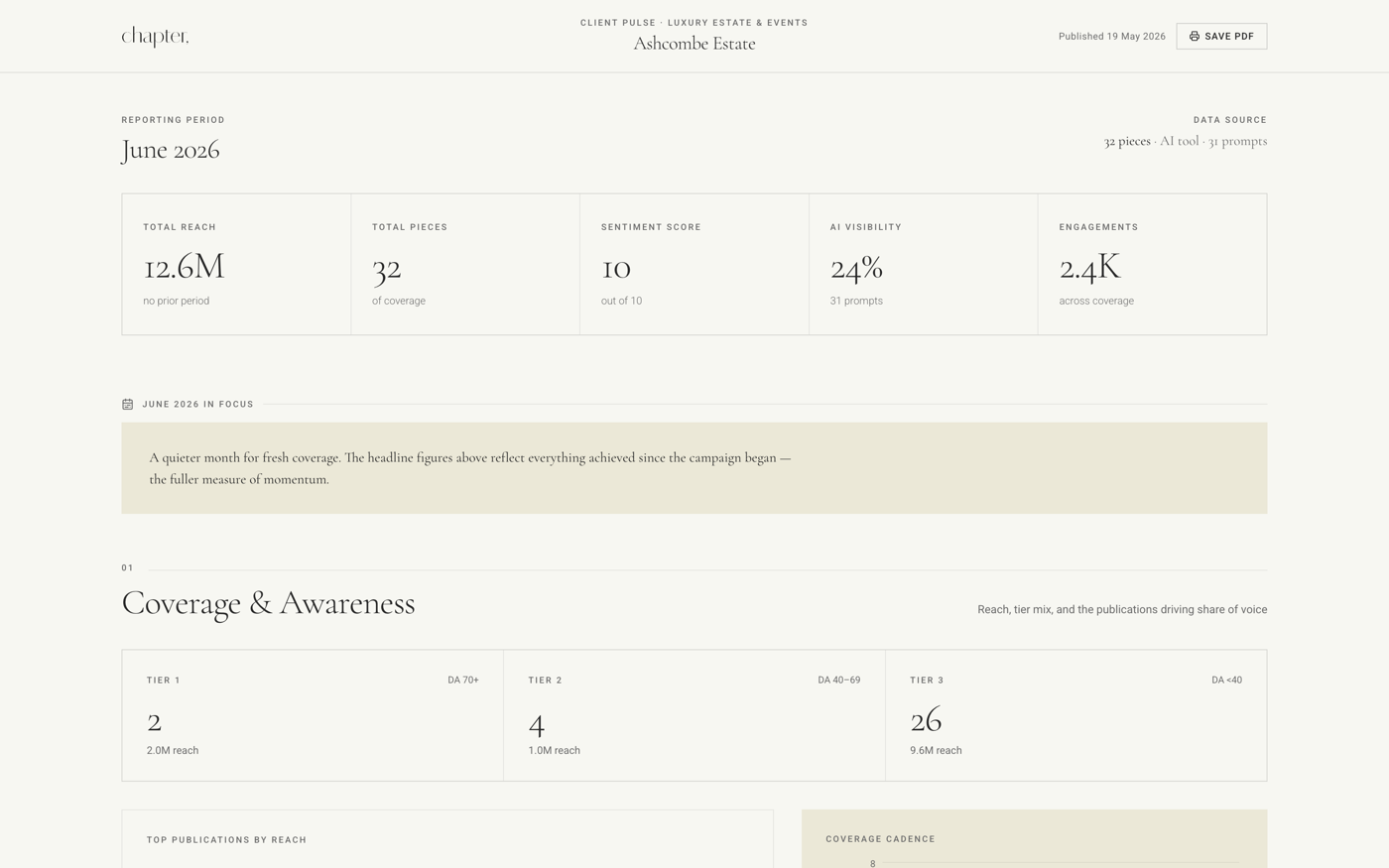Click the 'DA 70+' label
The image size is (1389, 868).
pyautogui.click(x=463, y=681)
